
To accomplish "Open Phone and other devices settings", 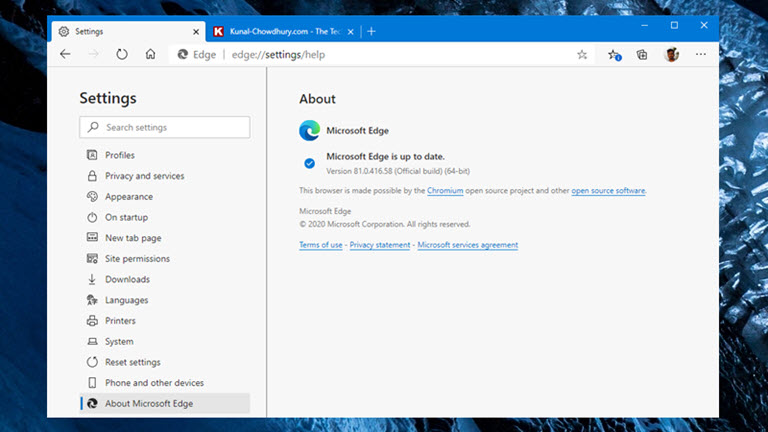I will tap(165, 383).
